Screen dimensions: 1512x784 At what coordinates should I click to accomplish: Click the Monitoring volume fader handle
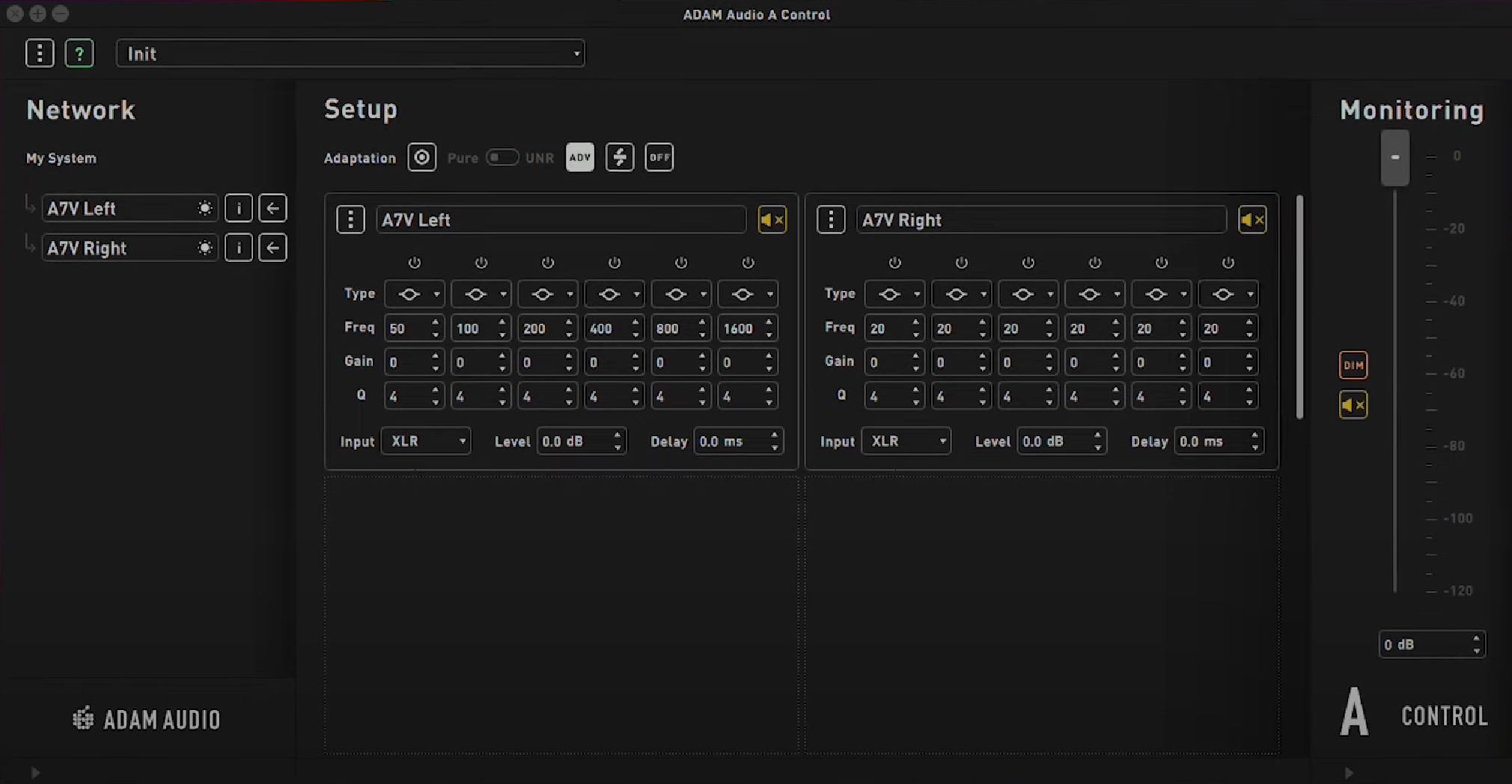[1395, 157]
